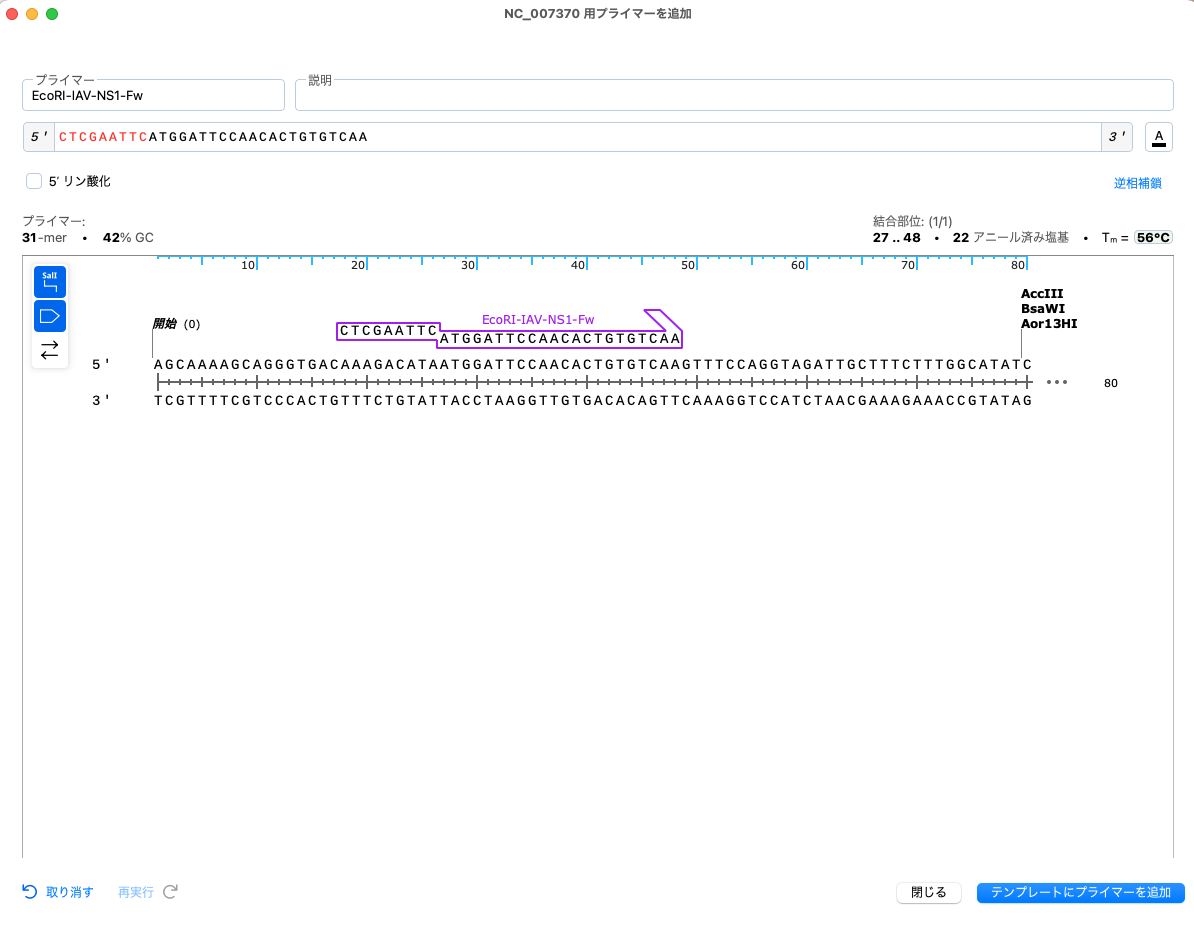
Task: Click inside the プライマー name field
Action: coord(153,95)
